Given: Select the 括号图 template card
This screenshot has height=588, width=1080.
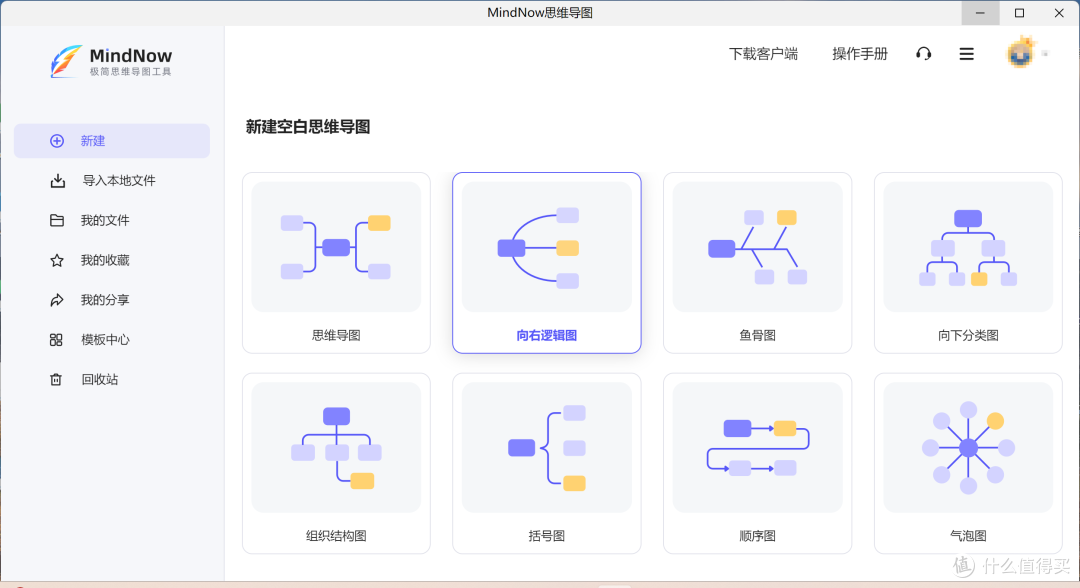Looking at the screenshot, I should coord(547,463).
